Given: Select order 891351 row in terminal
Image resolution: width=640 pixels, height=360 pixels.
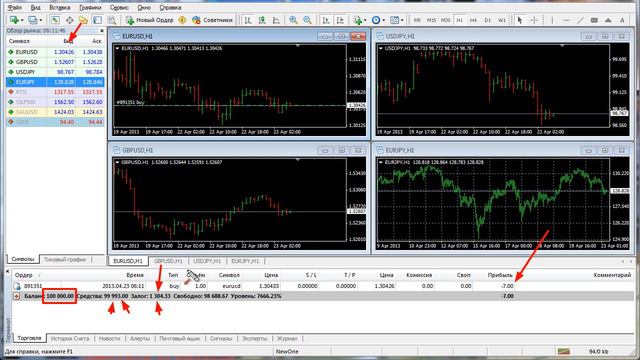Looking at the screenshot, I should click(322, 286).
